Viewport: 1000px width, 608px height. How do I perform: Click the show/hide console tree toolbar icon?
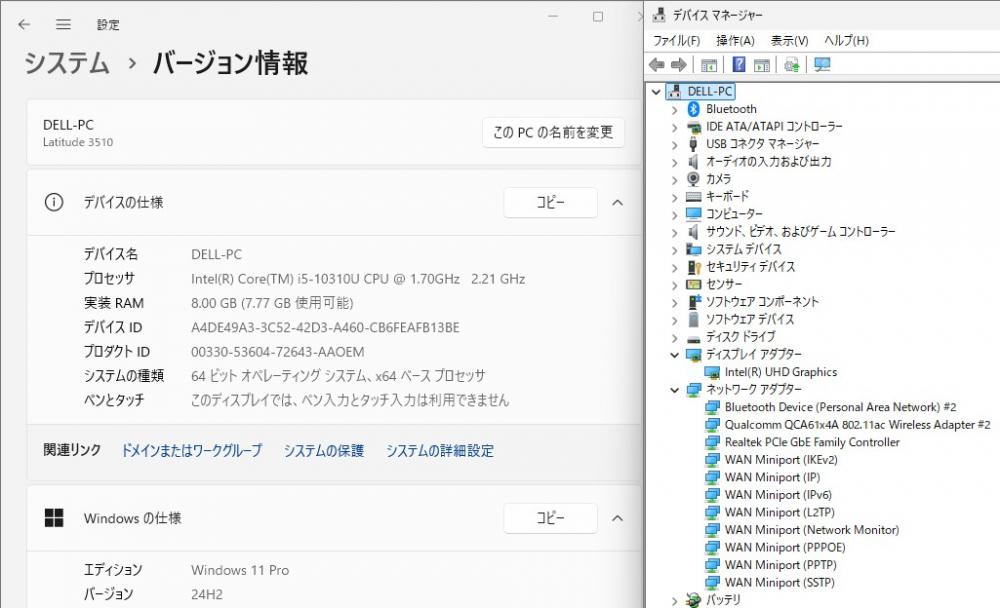[709, 64]
